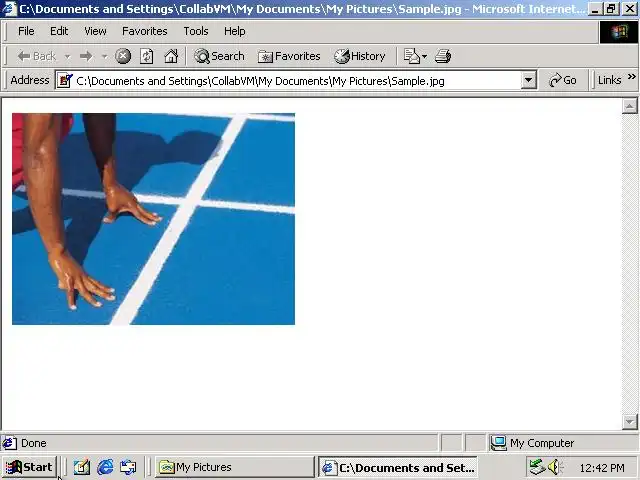
Task: Open the Search pane button
Action: tap(219, 56)
